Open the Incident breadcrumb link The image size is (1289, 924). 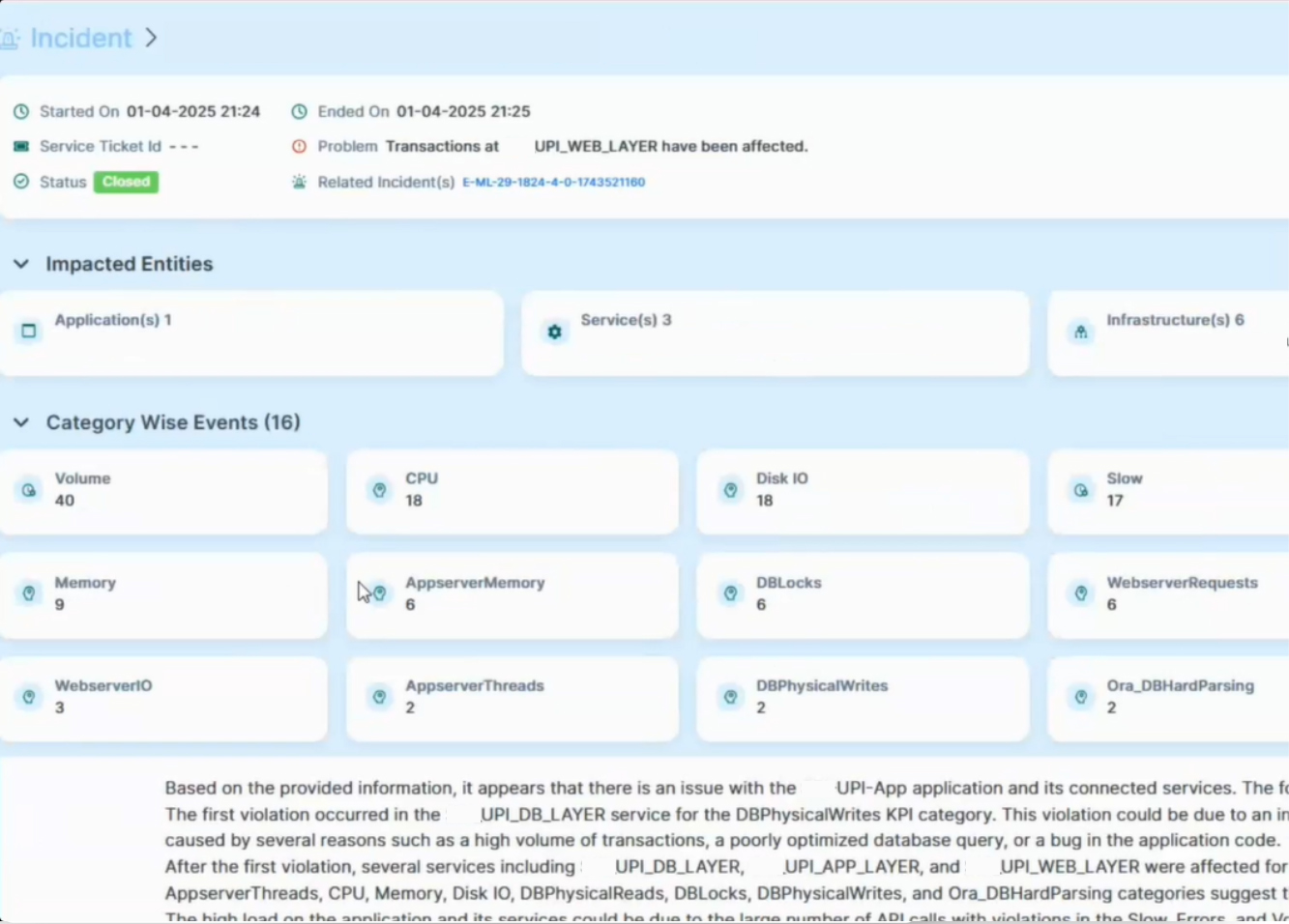[x=80, y=38]
